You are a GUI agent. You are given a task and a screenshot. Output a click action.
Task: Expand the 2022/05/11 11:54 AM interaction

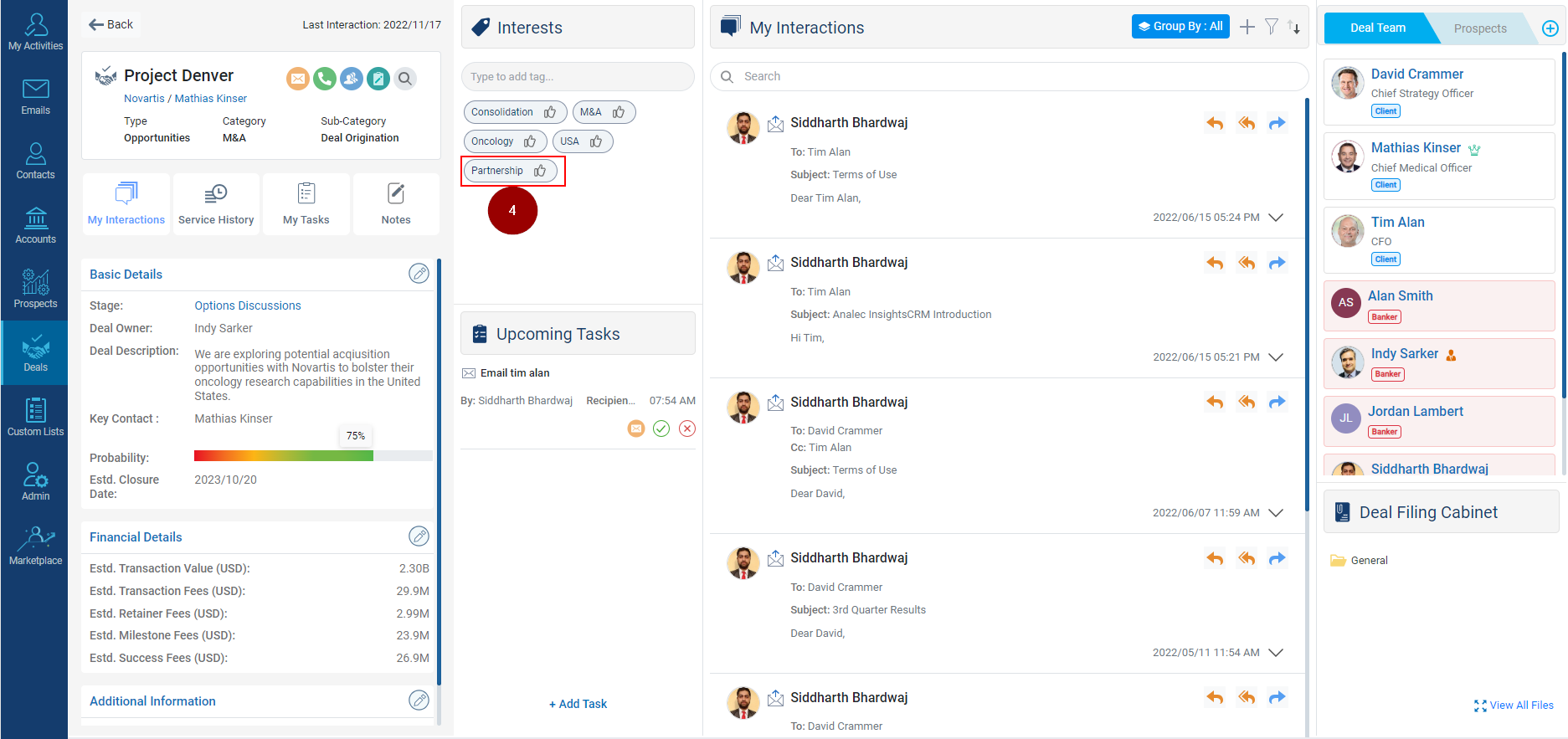coord(1276,653)
